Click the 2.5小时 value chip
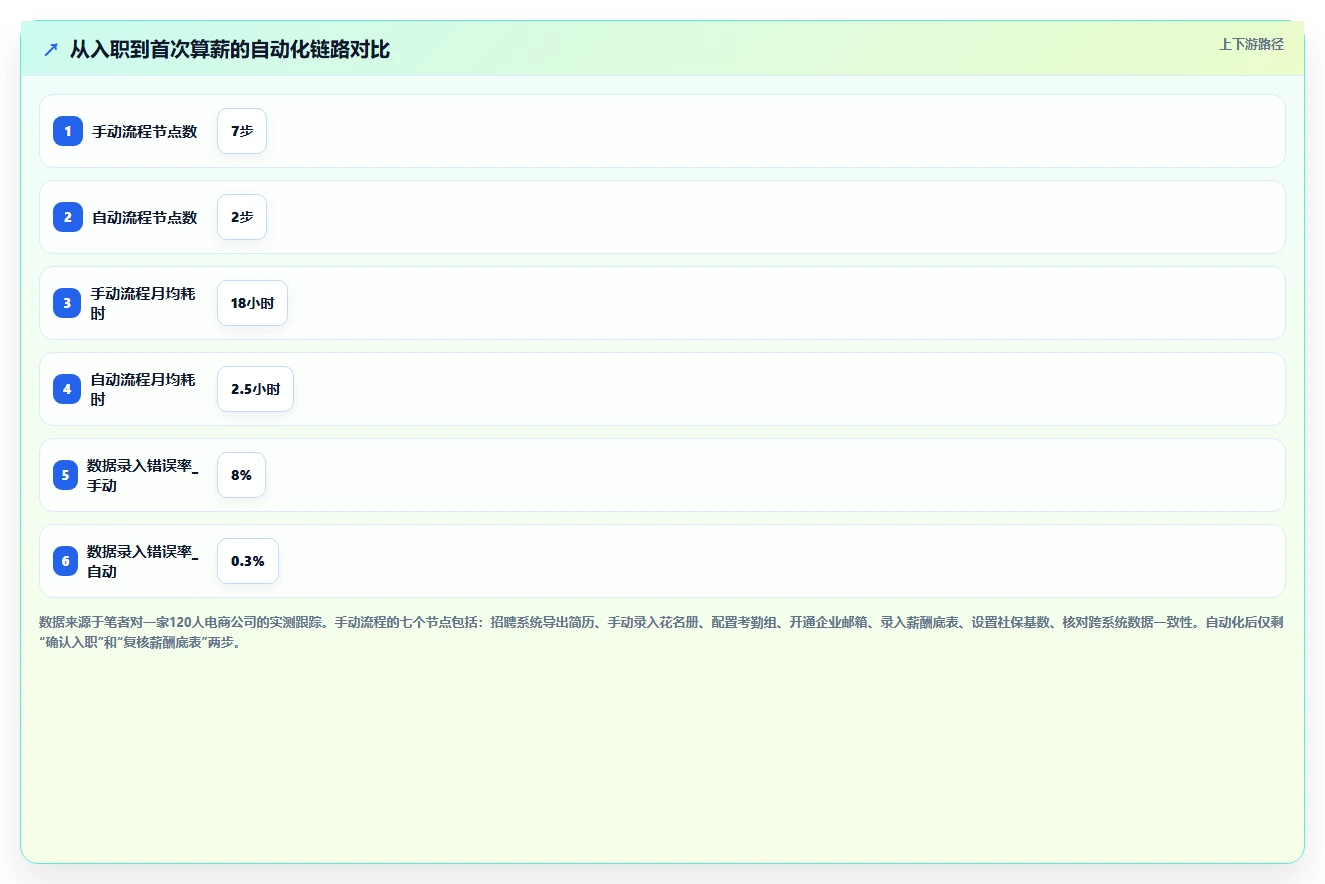 (255, 389)
